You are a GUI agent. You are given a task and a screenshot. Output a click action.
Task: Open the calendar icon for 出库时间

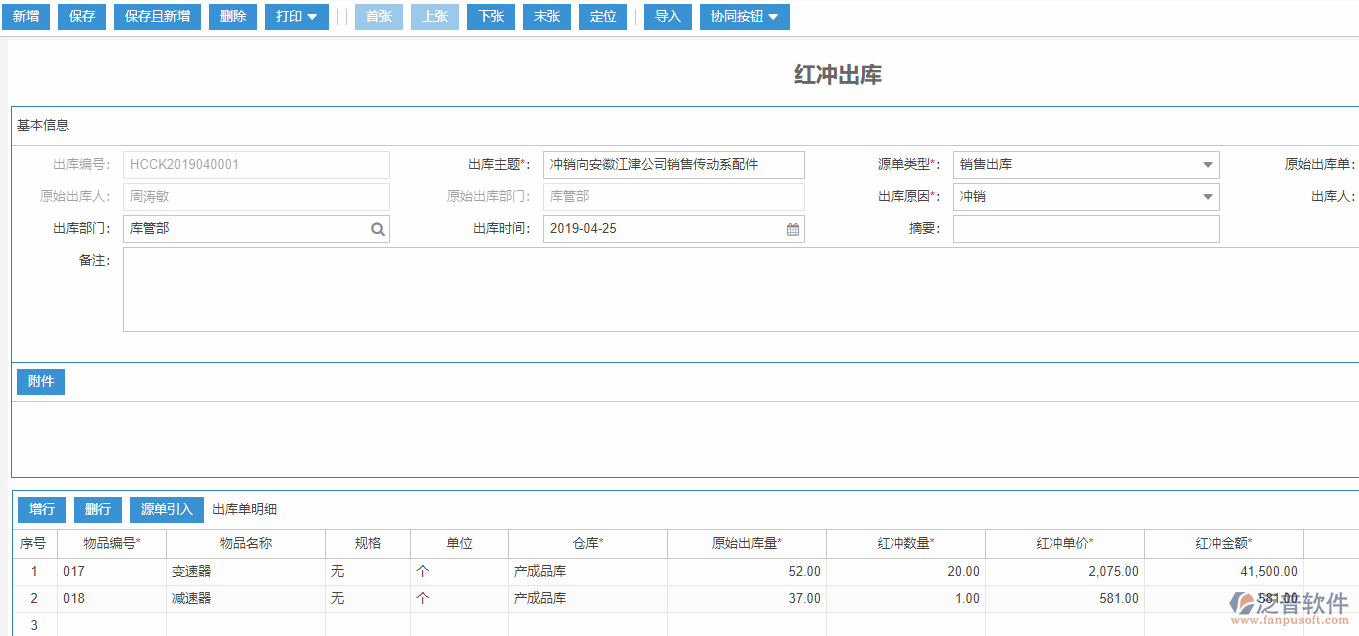(x=792, y=229)
